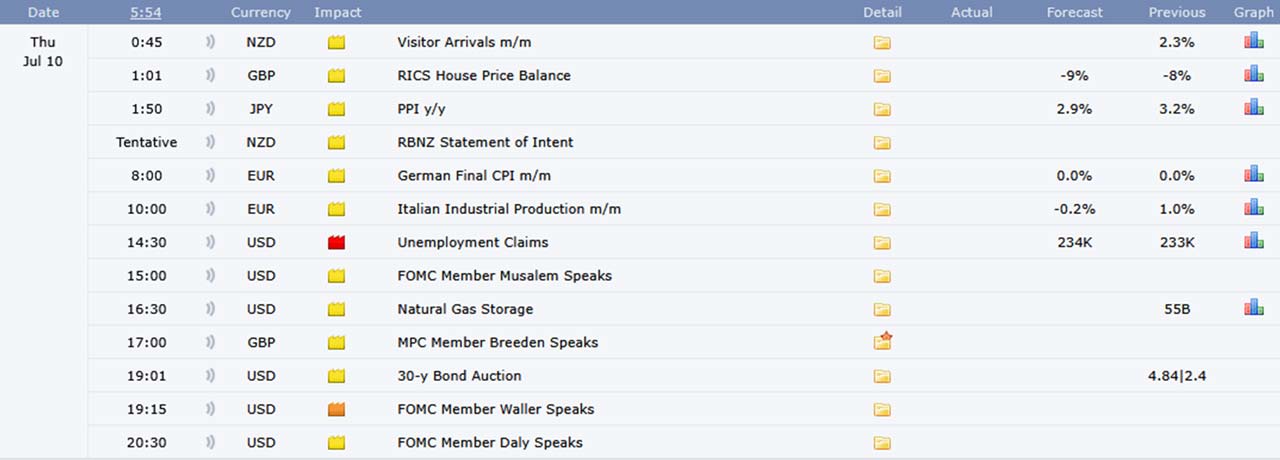
Task: Toggle alert for 14:30 Unemployment Claims
Action: 210,242
